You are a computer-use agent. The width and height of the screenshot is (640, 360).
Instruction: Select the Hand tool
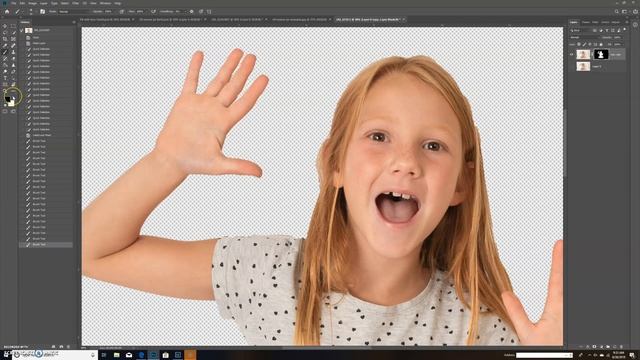click(x=13, y=84)
